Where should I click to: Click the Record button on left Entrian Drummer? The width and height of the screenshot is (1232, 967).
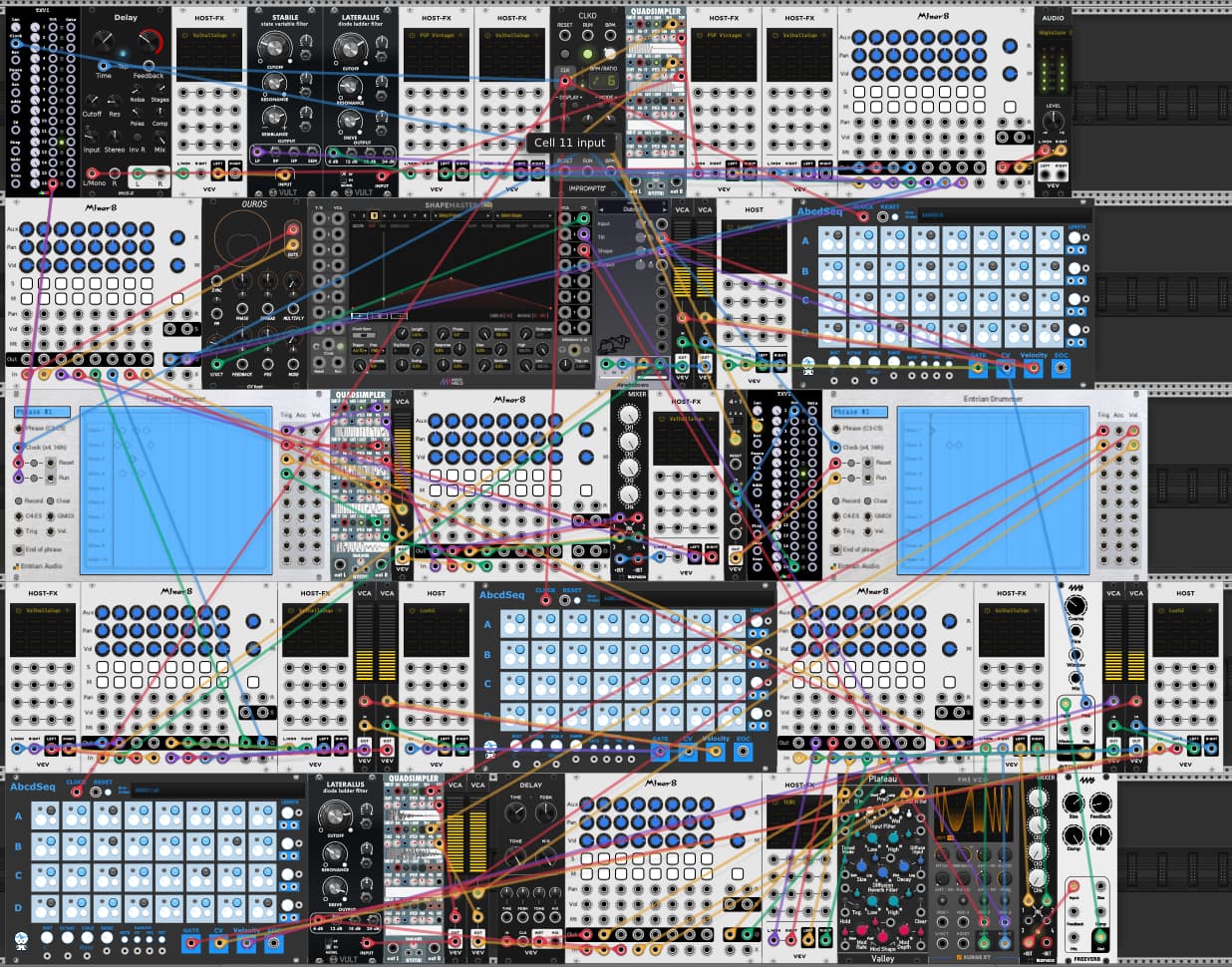coord(20,500)
